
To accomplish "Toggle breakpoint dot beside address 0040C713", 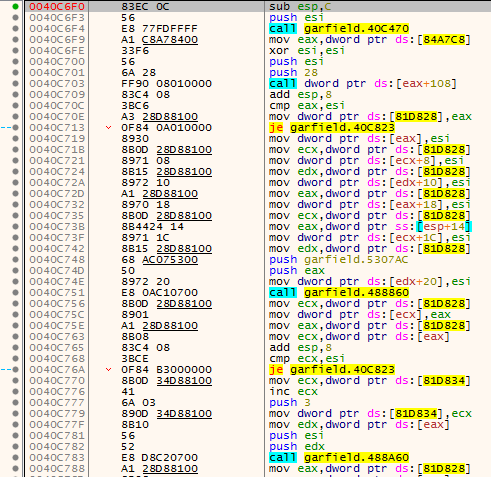I will coord(15,128).
